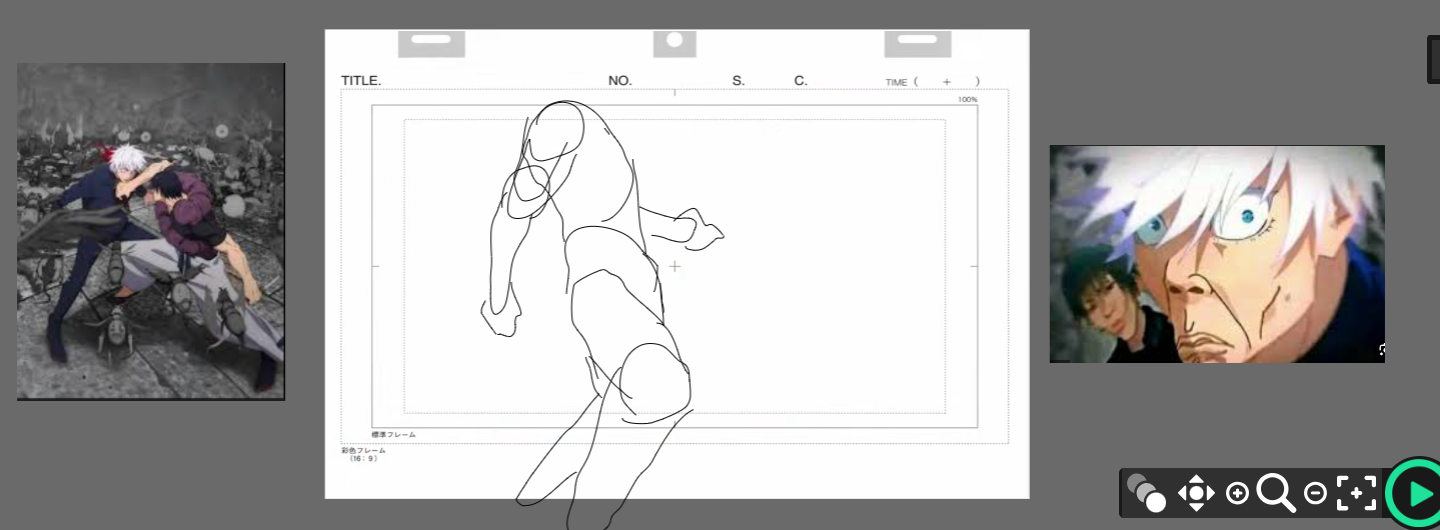Select the pan/move arrows tool
This screenshot has height=530, width=1440.
click(x=1196, y=493)
